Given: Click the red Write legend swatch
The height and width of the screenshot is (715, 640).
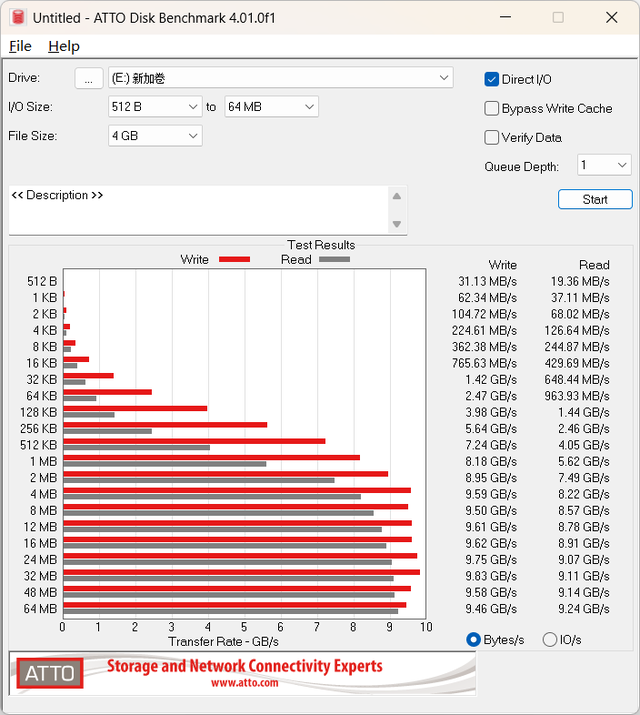Looking at the screenshot, I should (234, 259).
